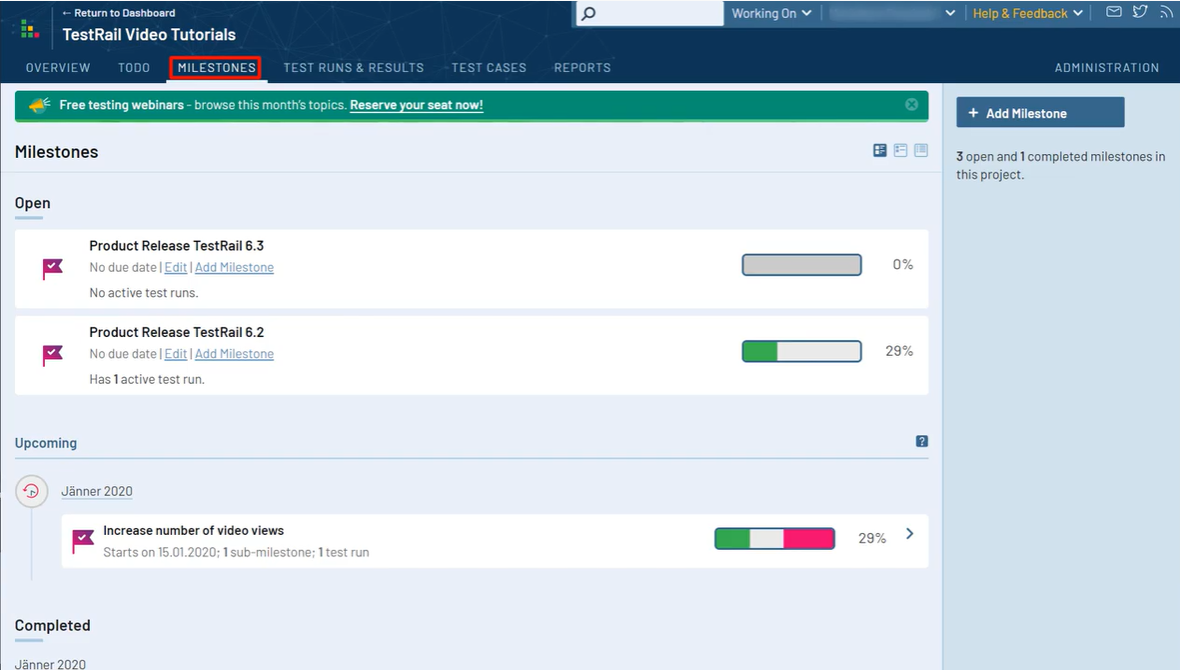Click the upcoming Jänner 2020 month link
This screenshot has height=670, width=1180.
coord(96,491)
